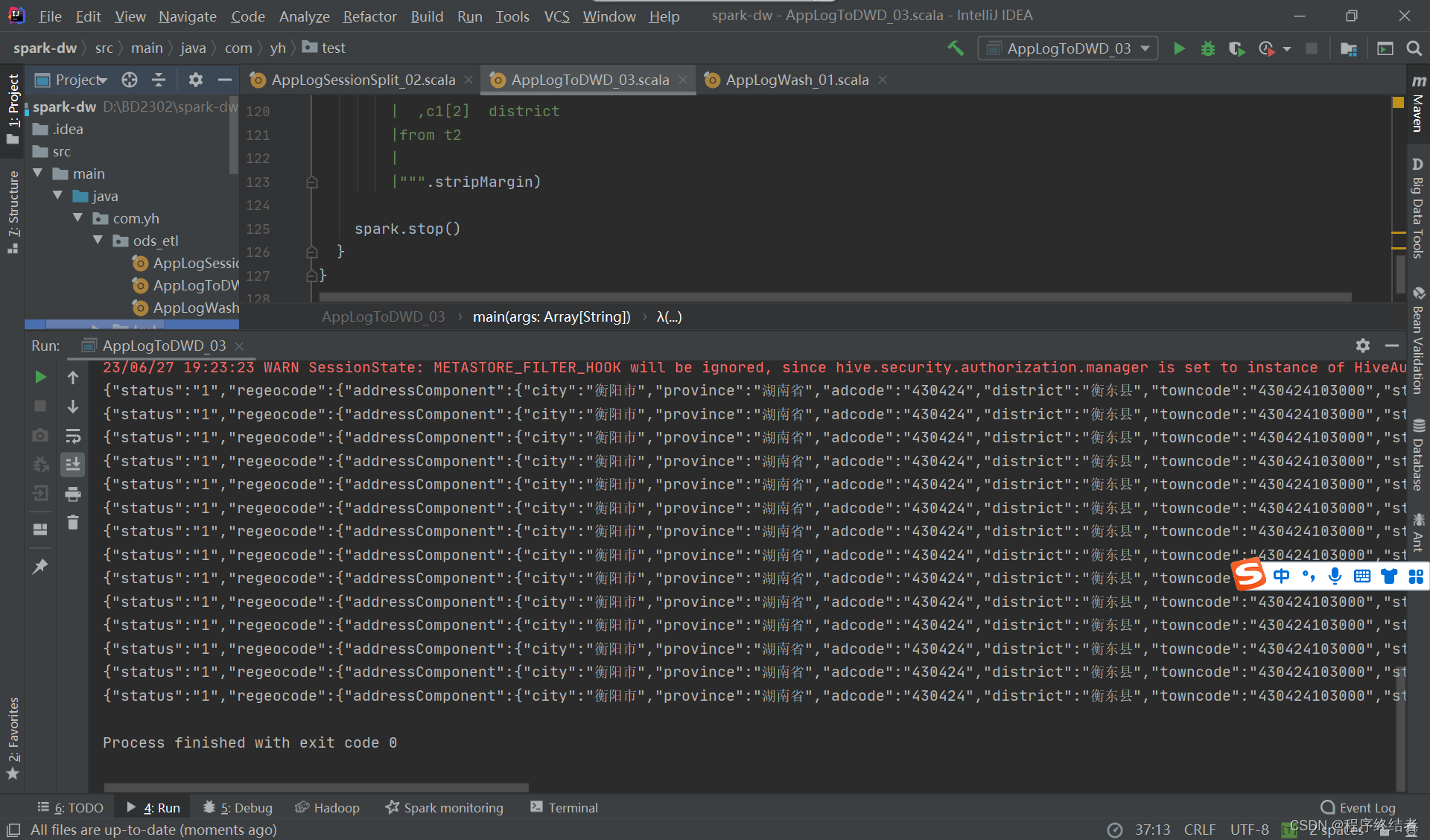Click UTF-8 encoding in status bar
1430x840 pixels.
tap(1249, 830)
